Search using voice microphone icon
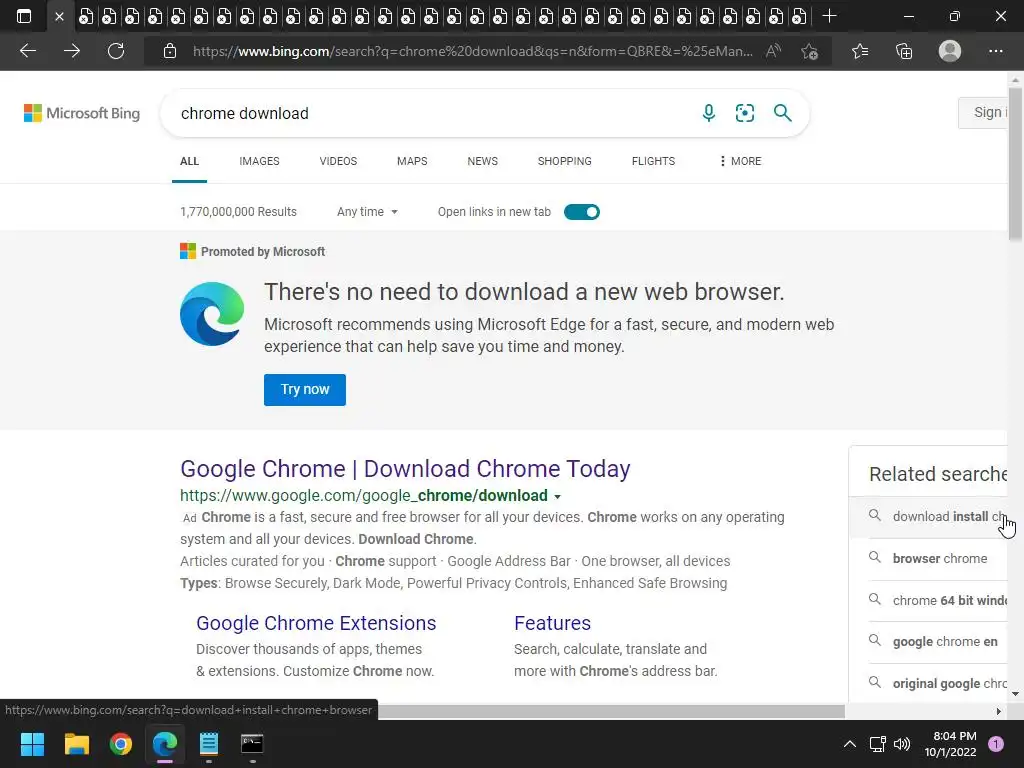 (x=709, y=113)
